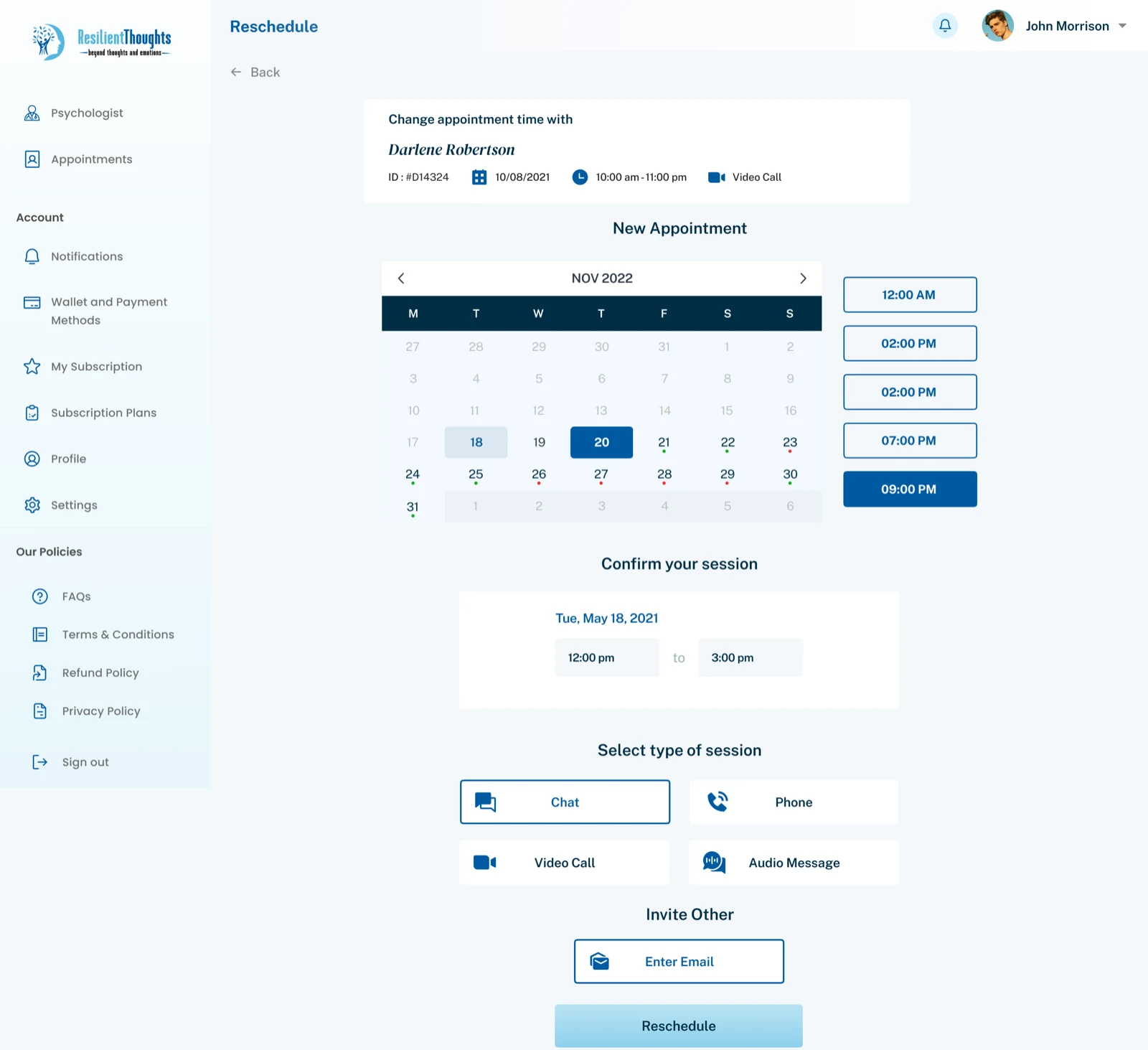Image resolution: width=1148 pixels, height=1050 pixels.
Task: Select date 31 in the calendar
Action: 413,507
